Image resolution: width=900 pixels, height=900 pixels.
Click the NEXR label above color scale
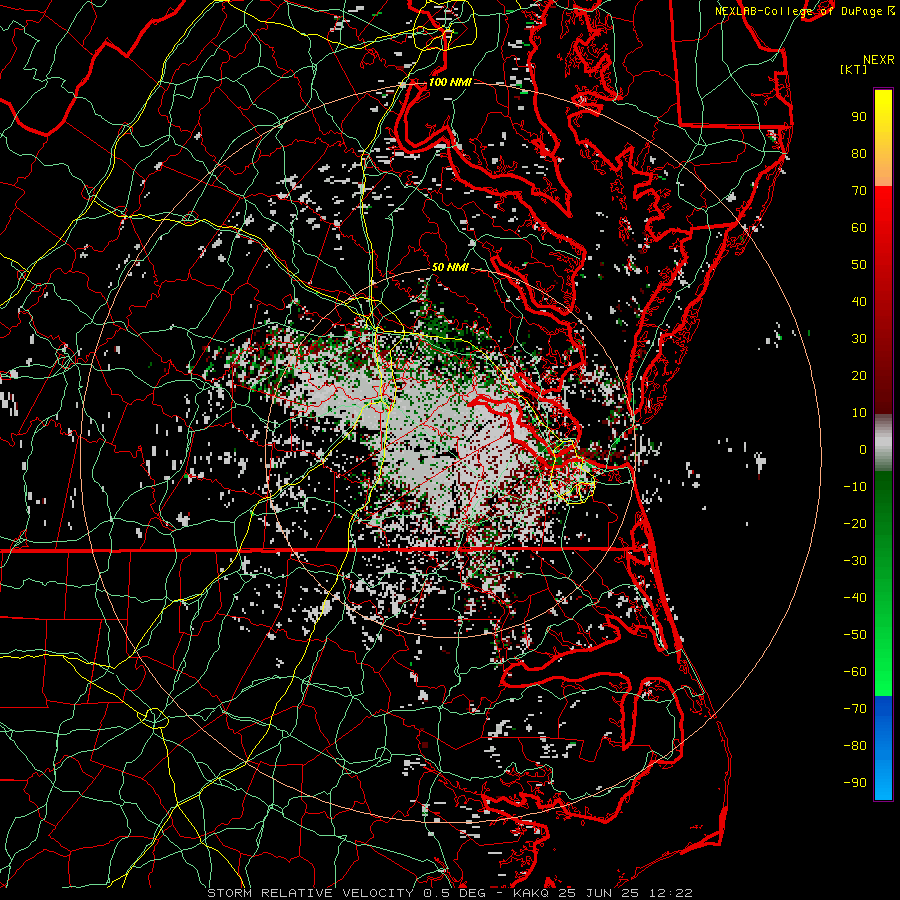point(878,59)
